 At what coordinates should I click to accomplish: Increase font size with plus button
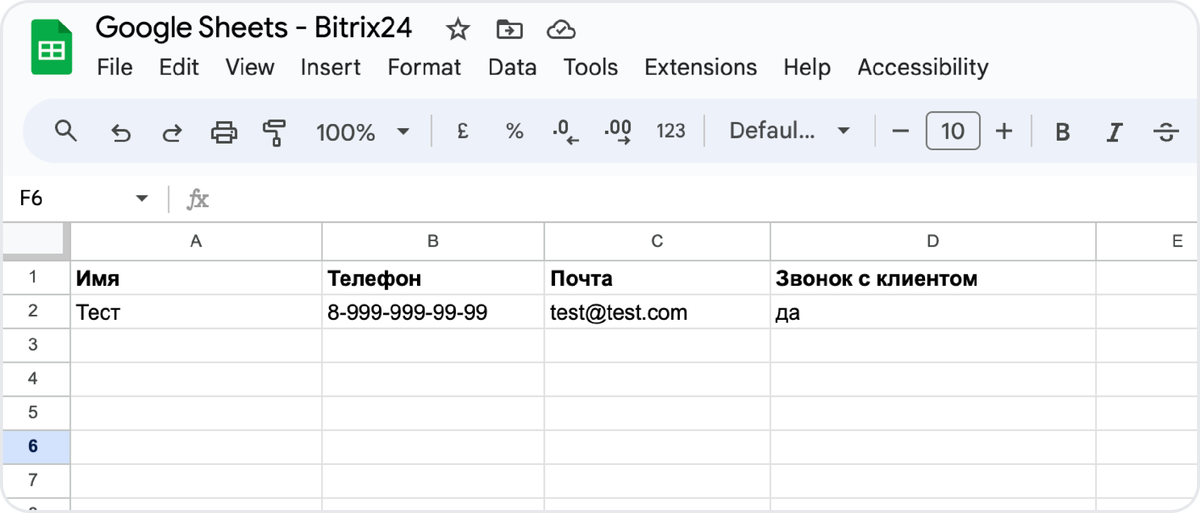pos(1005,131)
